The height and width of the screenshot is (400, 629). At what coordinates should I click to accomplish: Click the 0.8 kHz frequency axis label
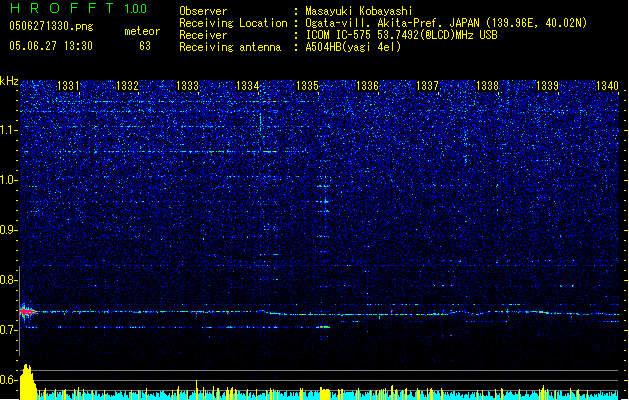(x=8, y=280)
